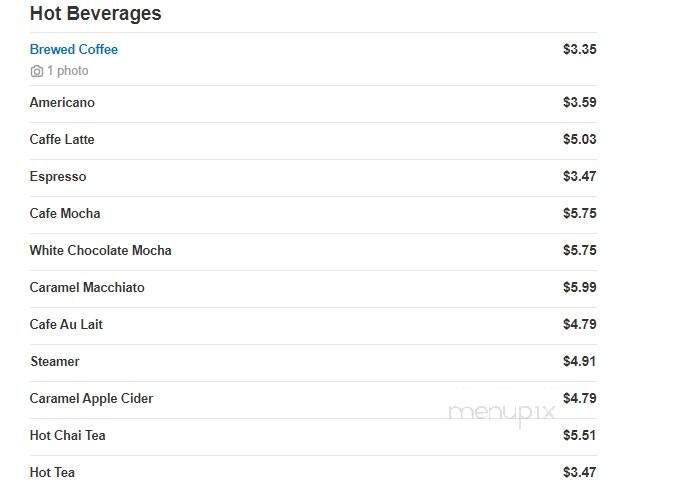
Task: Click the camera photo icon under Brewed Coffee
Action: click(x=37, y=72)
